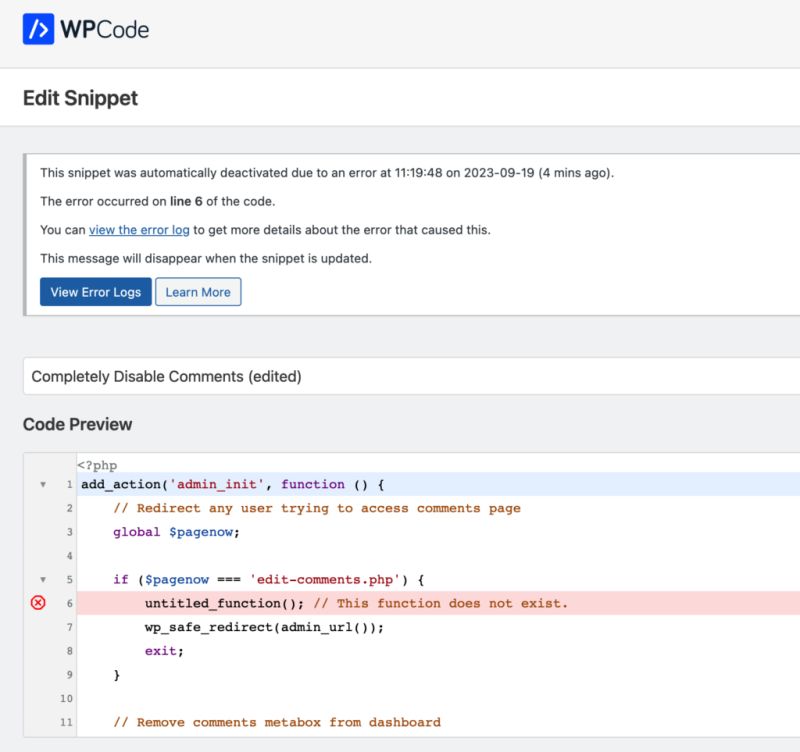Click the snippet title field showing Completely Disable Comments
800x752 pixels.
click(170, 376)
